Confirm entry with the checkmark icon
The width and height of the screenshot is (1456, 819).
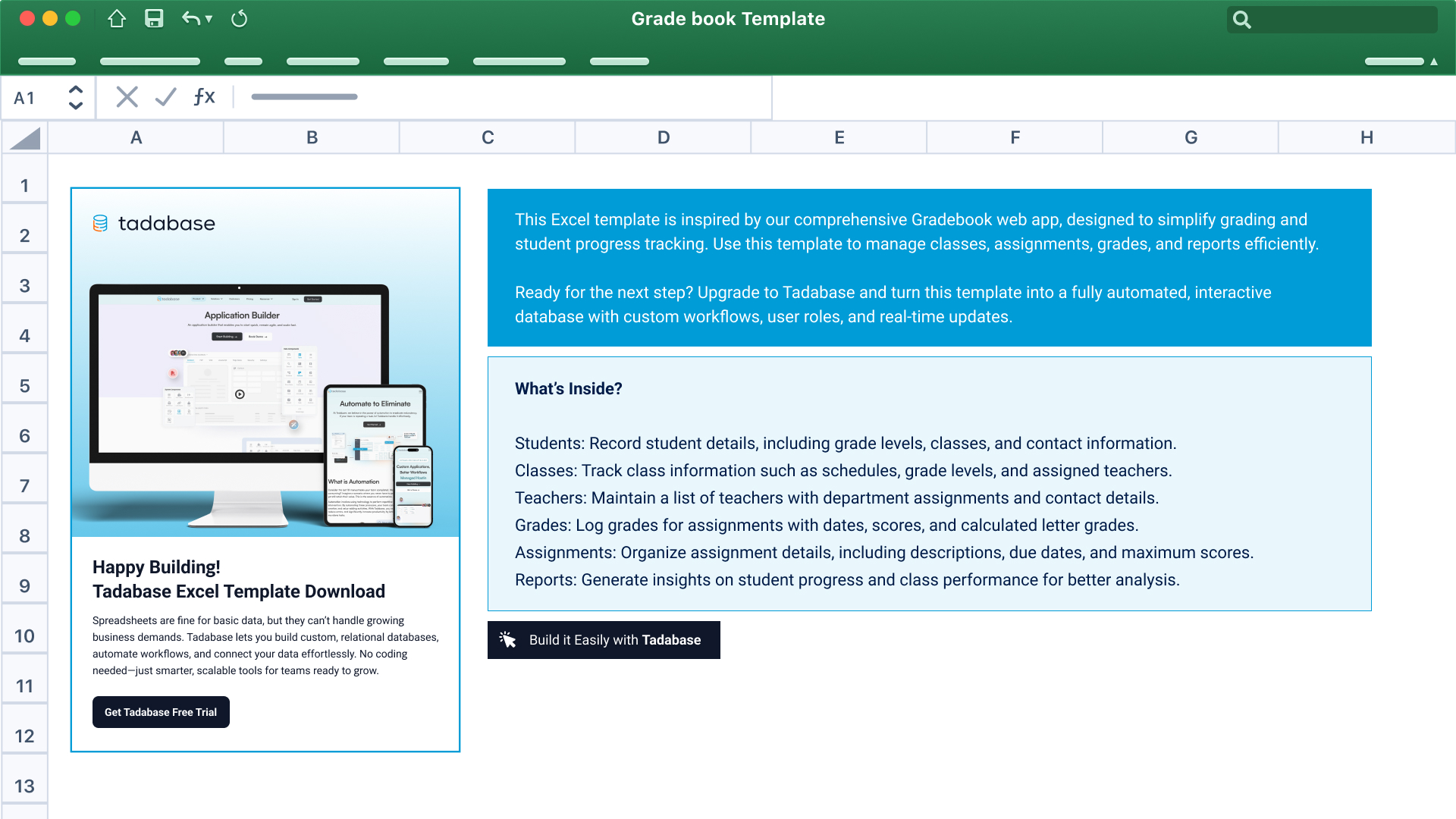coord(165,96)
